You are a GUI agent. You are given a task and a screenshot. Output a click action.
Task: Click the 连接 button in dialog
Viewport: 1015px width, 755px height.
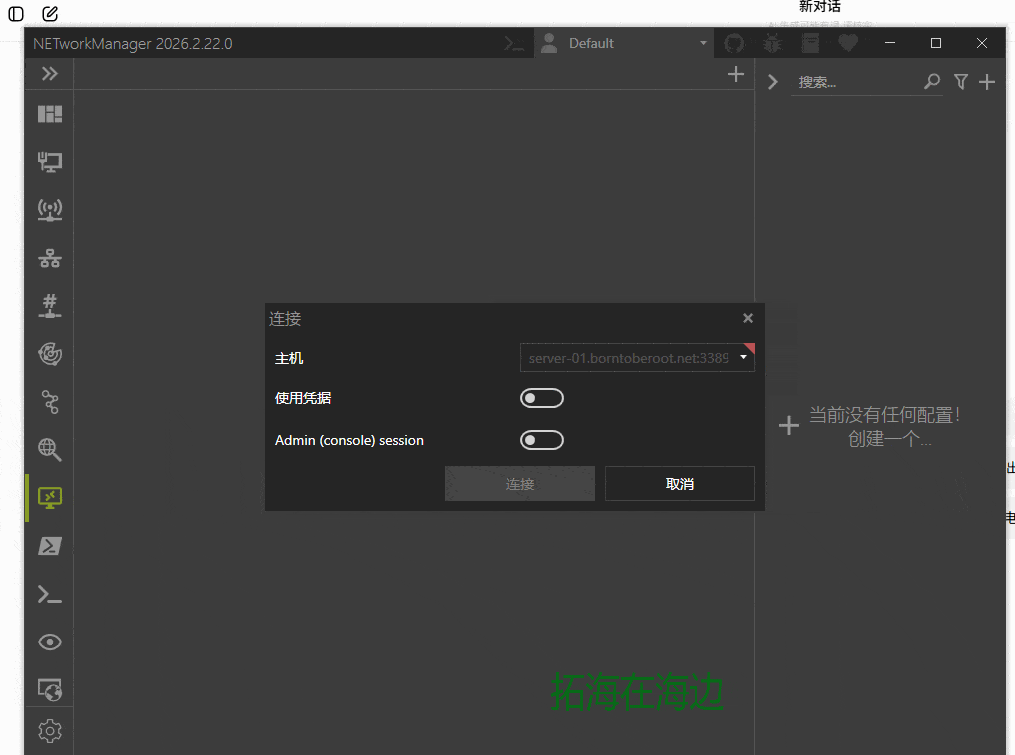tap(520, 484)
